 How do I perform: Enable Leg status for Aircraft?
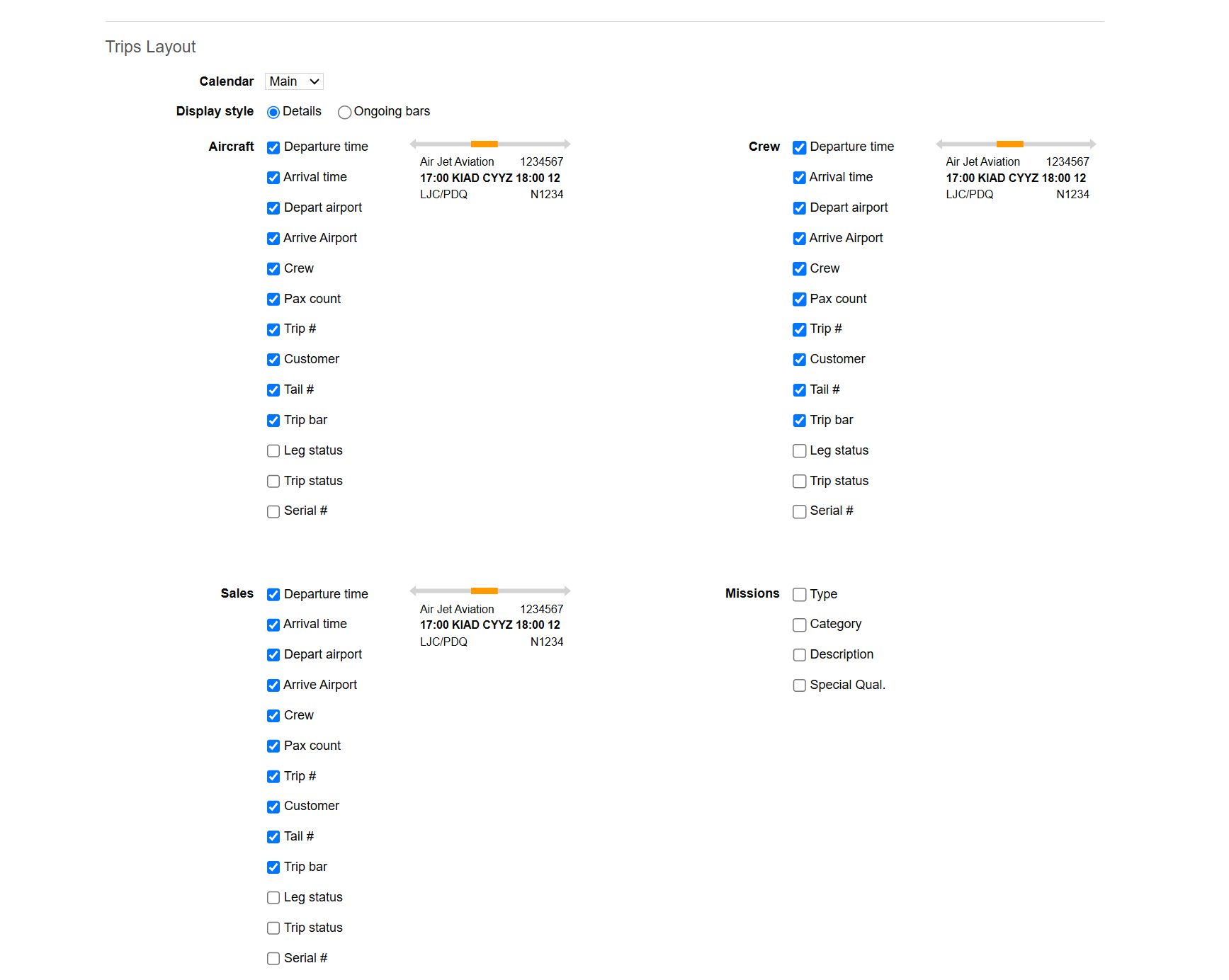(273, 450)
